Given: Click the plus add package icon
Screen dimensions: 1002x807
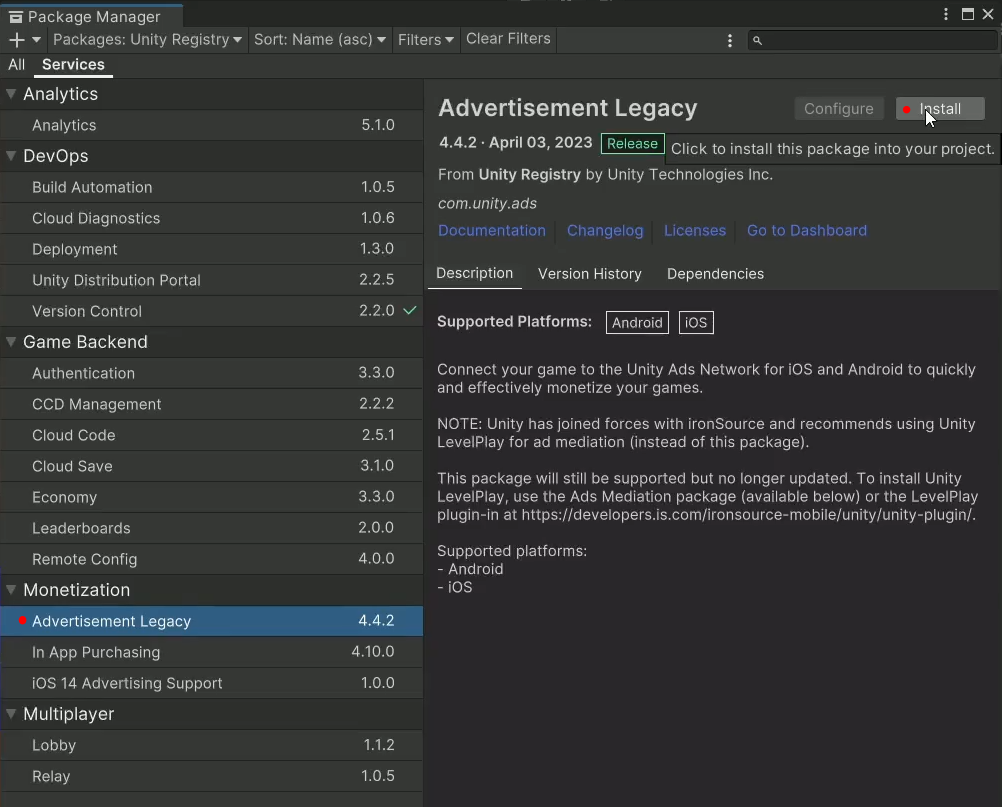Looking at the screenshot, I should (x=17, y=40).
